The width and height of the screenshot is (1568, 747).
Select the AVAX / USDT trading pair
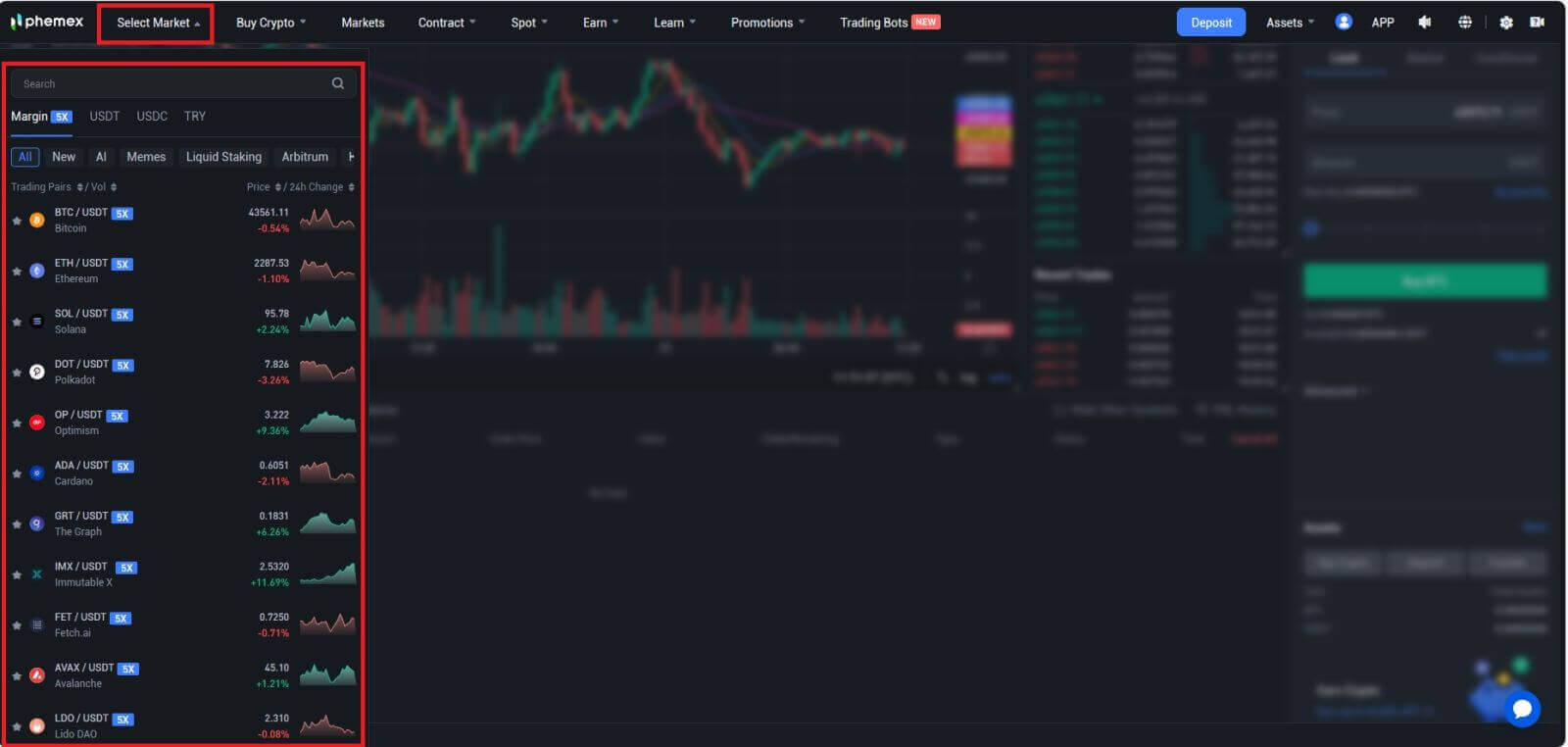click(182, 675)
